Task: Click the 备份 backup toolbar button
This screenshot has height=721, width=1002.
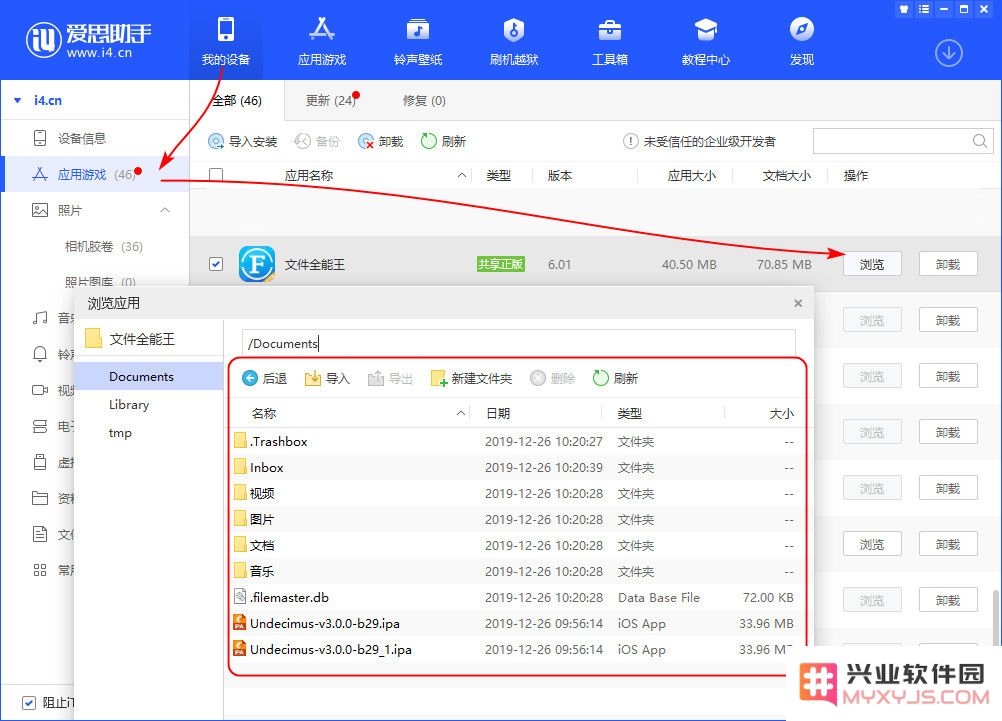Action: (317, 141)
